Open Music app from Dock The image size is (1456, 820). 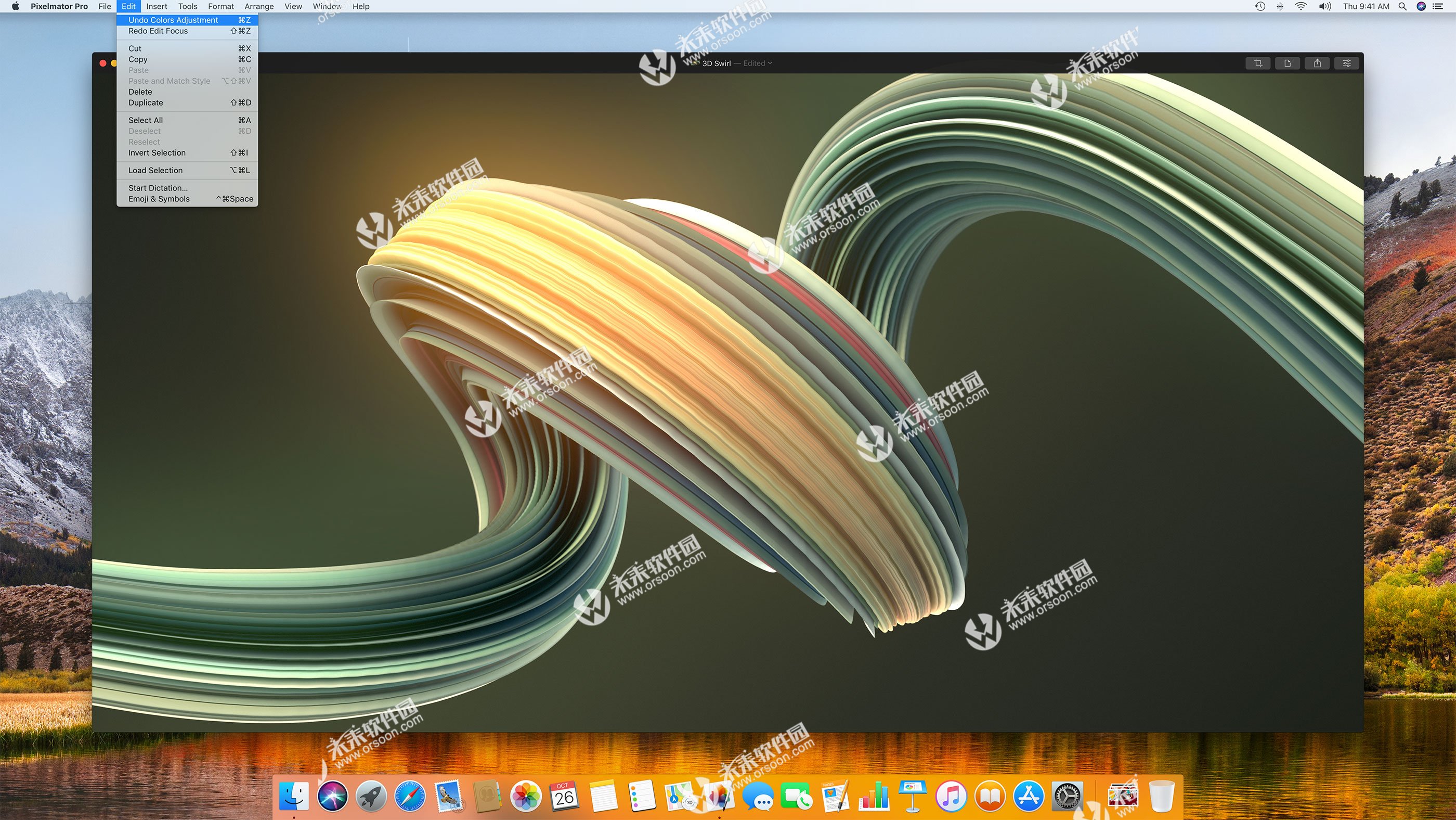click(950, 796)
